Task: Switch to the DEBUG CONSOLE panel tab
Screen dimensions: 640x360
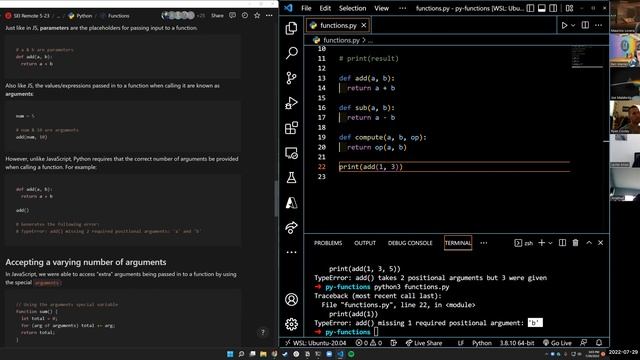Action: coord(410,243)
